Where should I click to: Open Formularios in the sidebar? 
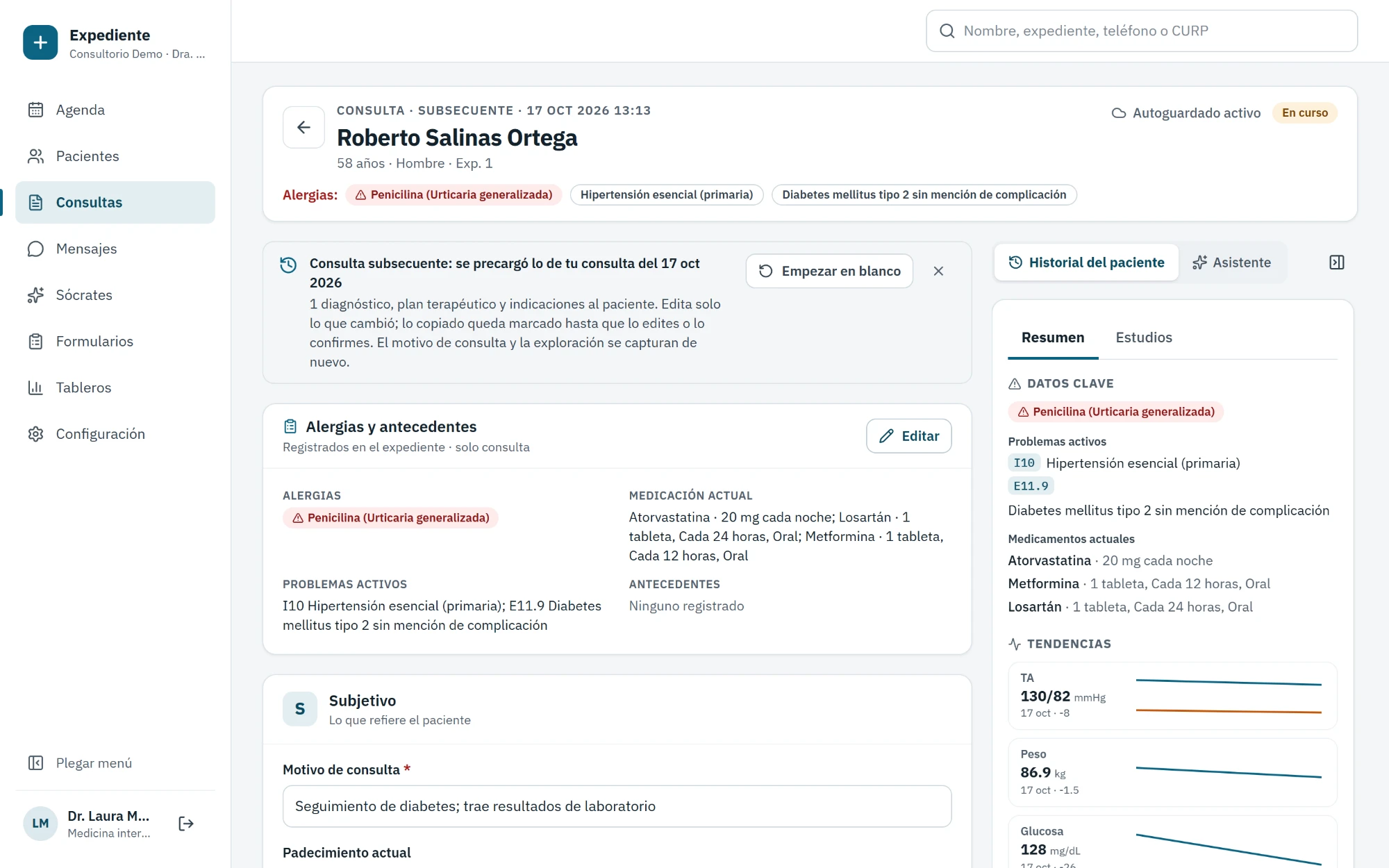point(115,341)
